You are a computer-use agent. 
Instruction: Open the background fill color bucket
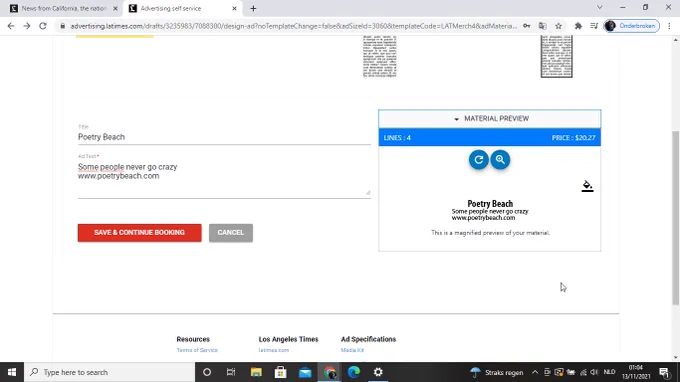(x=587, y=186)
